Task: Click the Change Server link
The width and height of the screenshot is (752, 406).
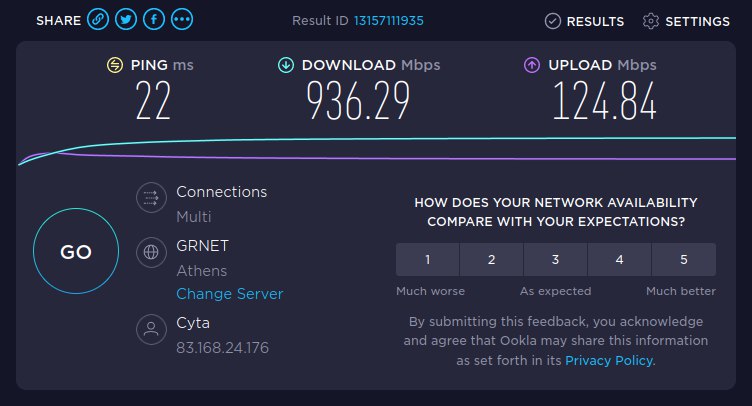Action: tap(229, 294)
